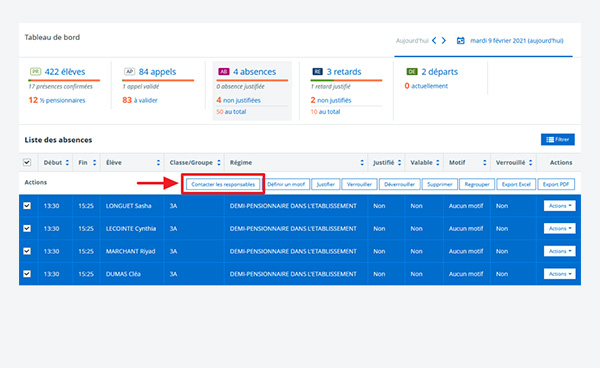
Task: Uncheck the LONGUET Sasha row checkbox
Action: (x=27, y=206)
